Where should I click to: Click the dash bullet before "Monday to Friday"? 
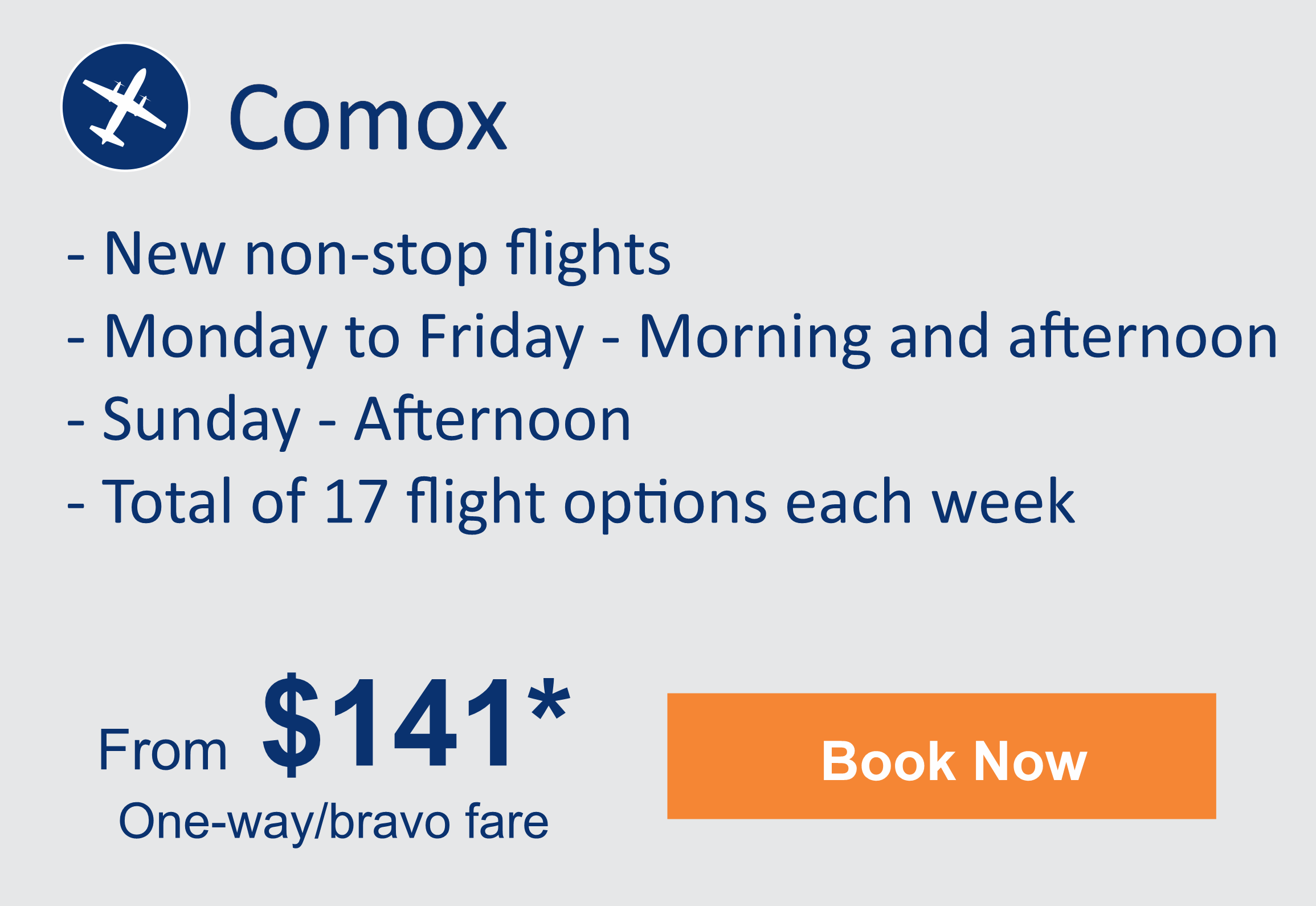click(76, 341)
